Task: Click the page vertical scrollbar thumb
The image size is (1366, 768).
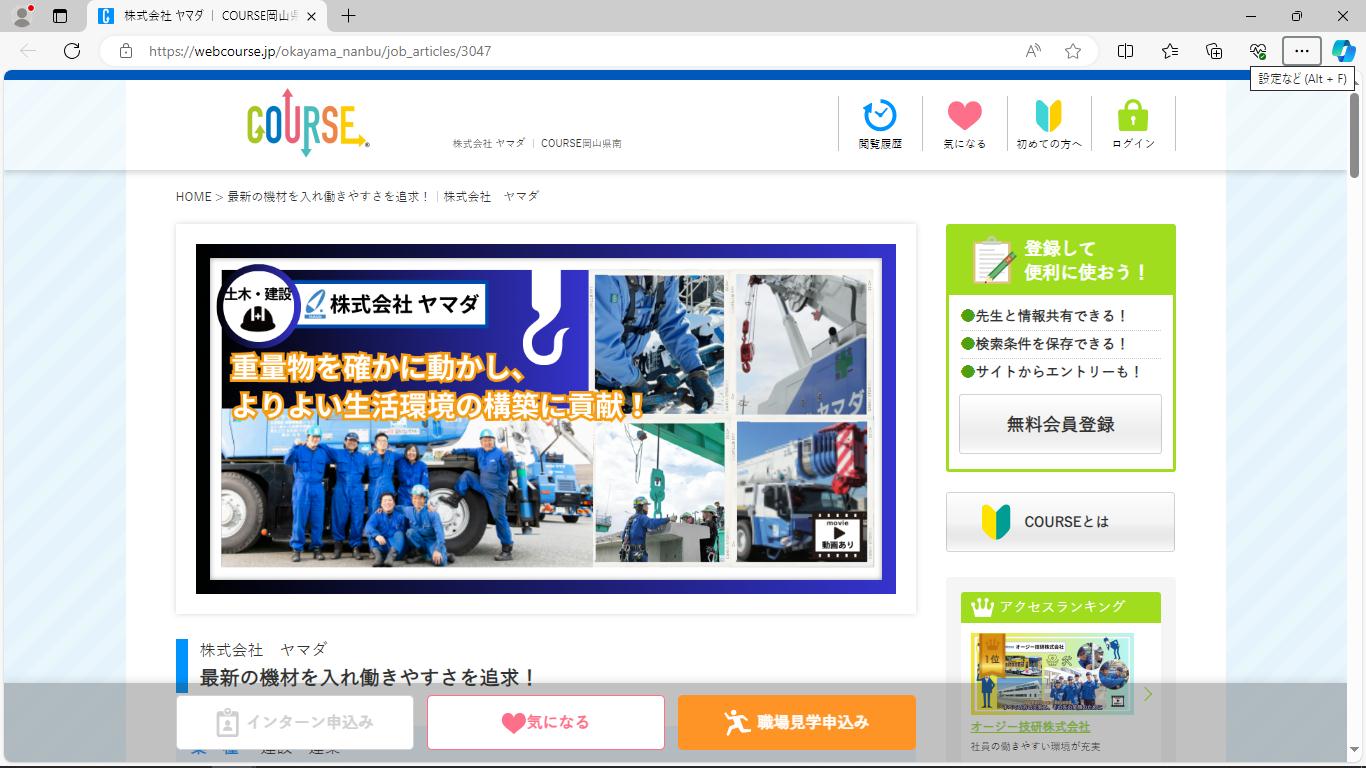Action: (x=1355, y=135)
